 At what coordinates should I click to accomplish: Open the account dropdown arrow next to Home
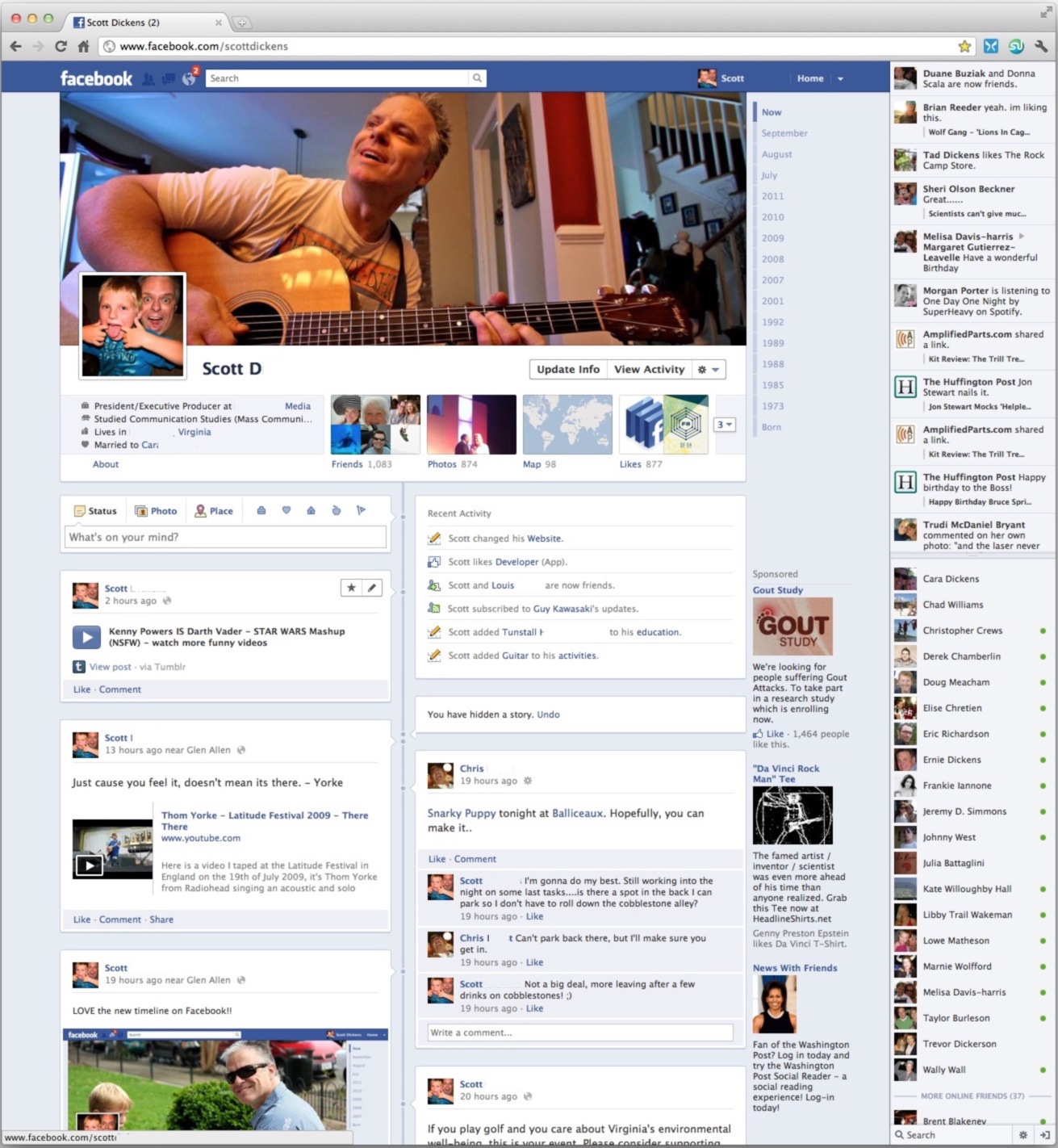[x=840, y=78]
